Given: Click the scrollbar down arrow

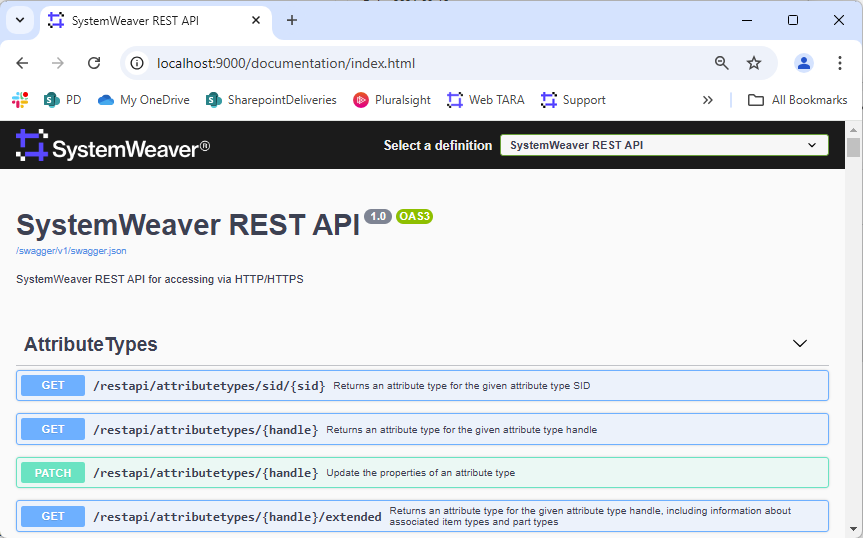Looking at the screenshot, I should pos(853,529).
